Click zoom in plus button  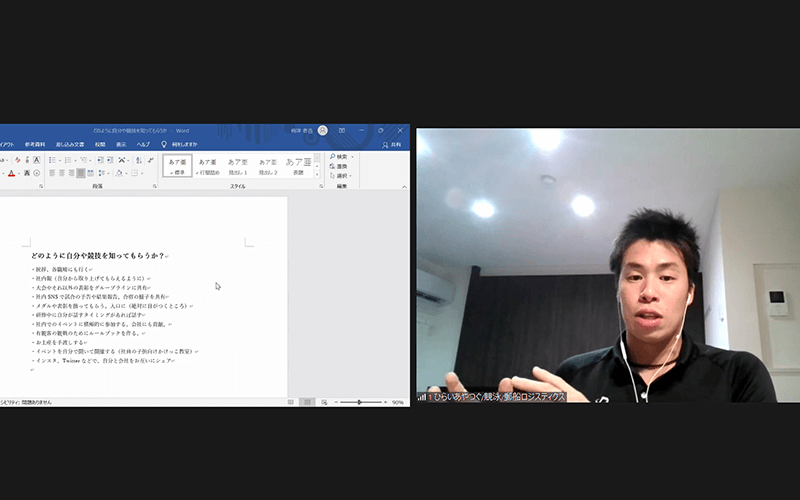coord(385,402)
